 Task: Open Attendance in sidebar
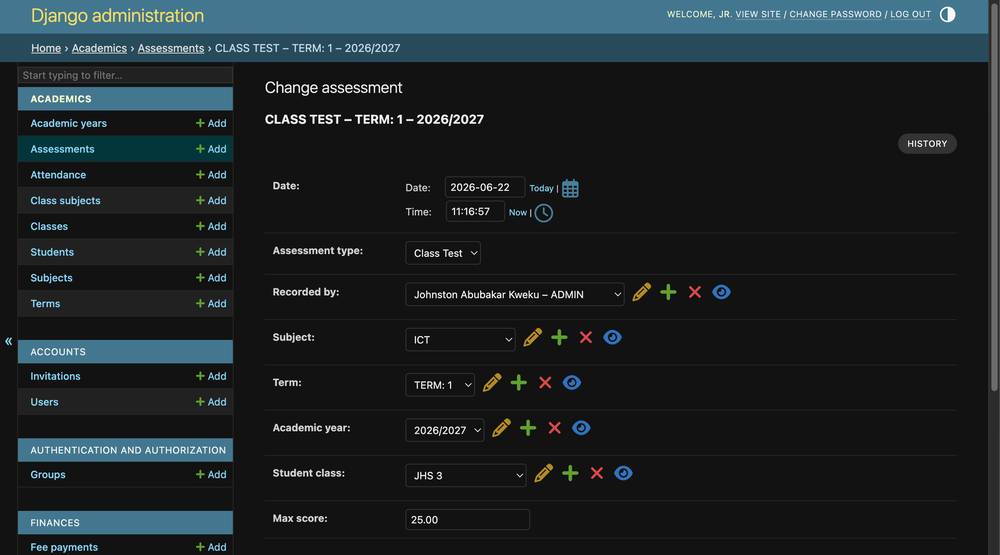click(x=58, y=175)
